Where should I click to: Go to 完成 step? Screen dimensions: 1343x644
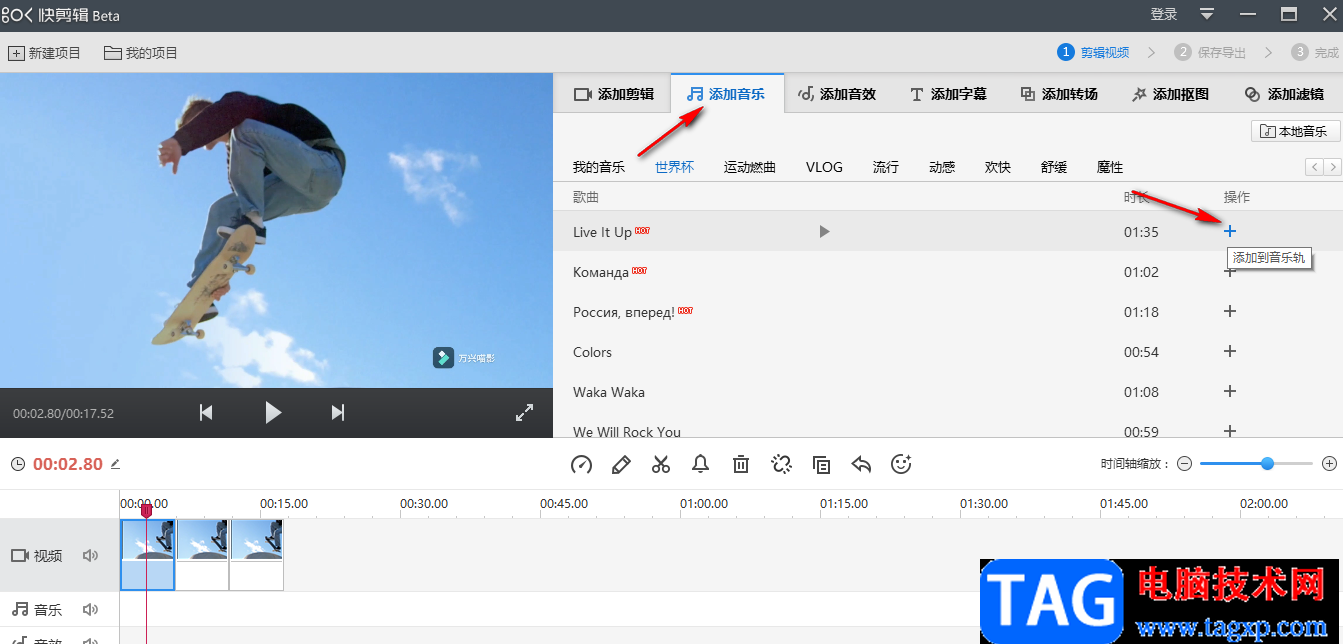1315,52
